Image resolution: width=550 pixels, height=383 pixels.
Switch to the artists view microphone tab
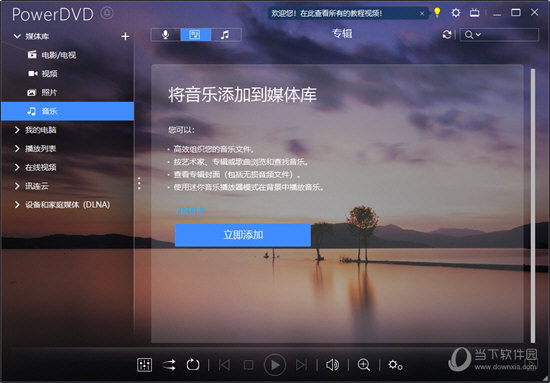166,35
